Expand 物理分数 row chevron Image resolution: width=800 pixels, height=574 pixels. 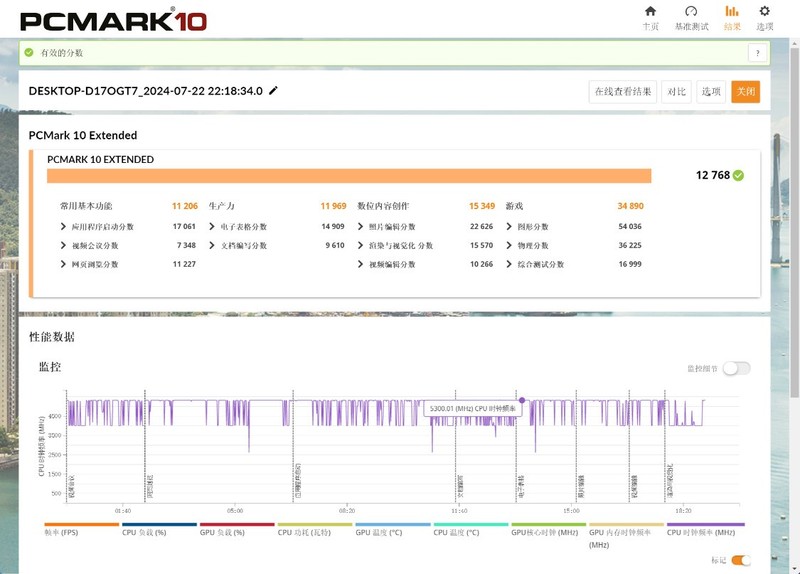point(509,245)
